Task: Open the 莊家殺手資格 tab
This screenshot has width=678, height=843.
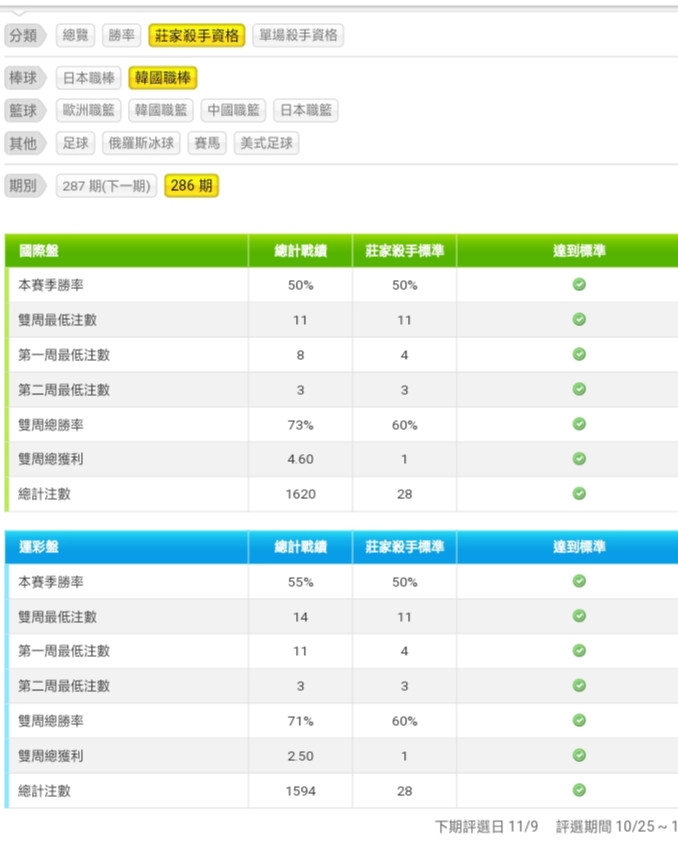Action: point(197,35)
